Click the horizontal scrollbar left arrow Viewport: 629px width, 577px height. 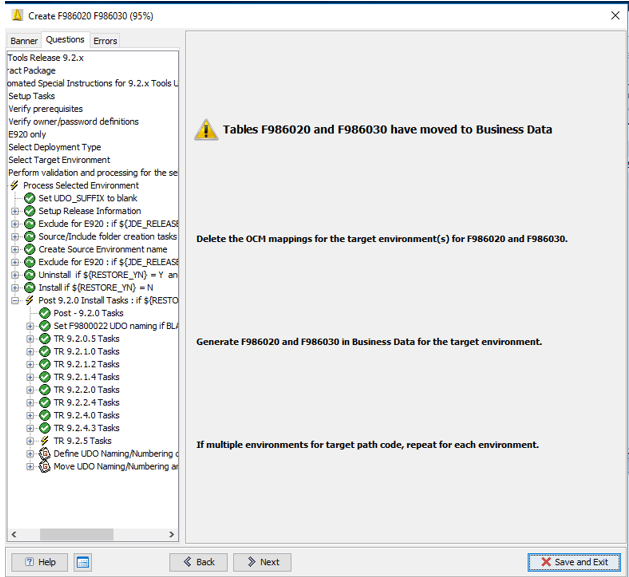point(14,534)
